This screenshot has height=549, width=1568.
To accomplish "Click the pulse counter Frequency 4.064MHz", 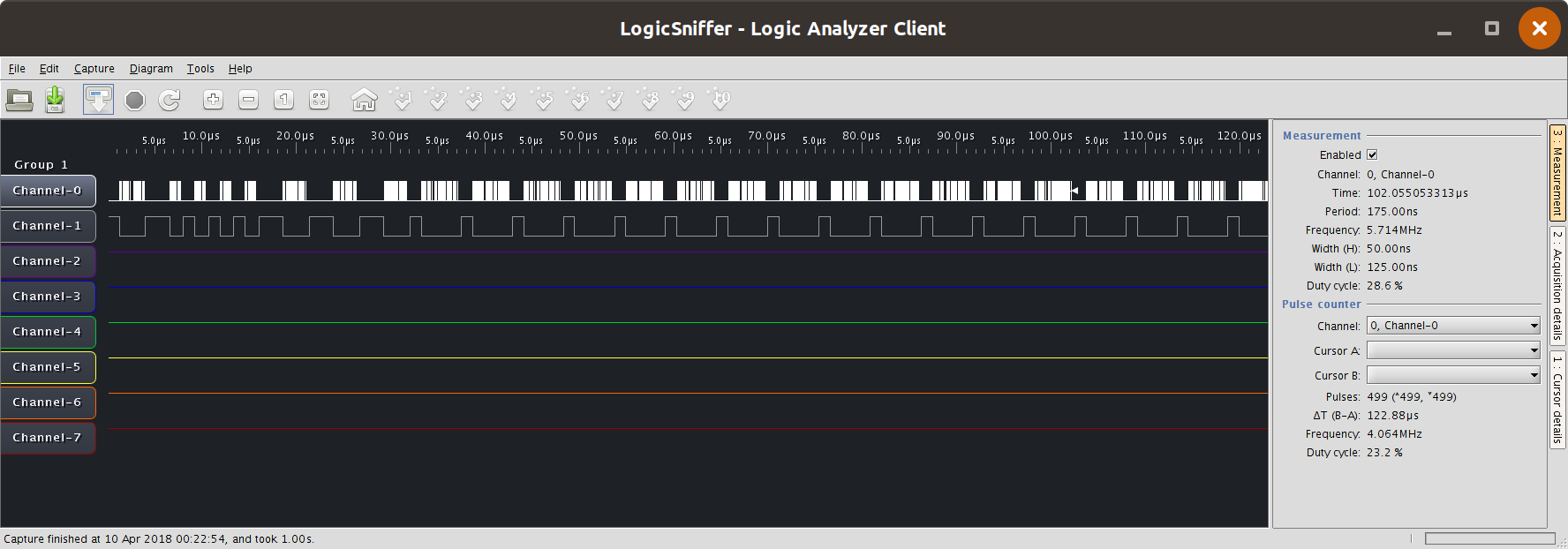I will (x=1394, y=434).
